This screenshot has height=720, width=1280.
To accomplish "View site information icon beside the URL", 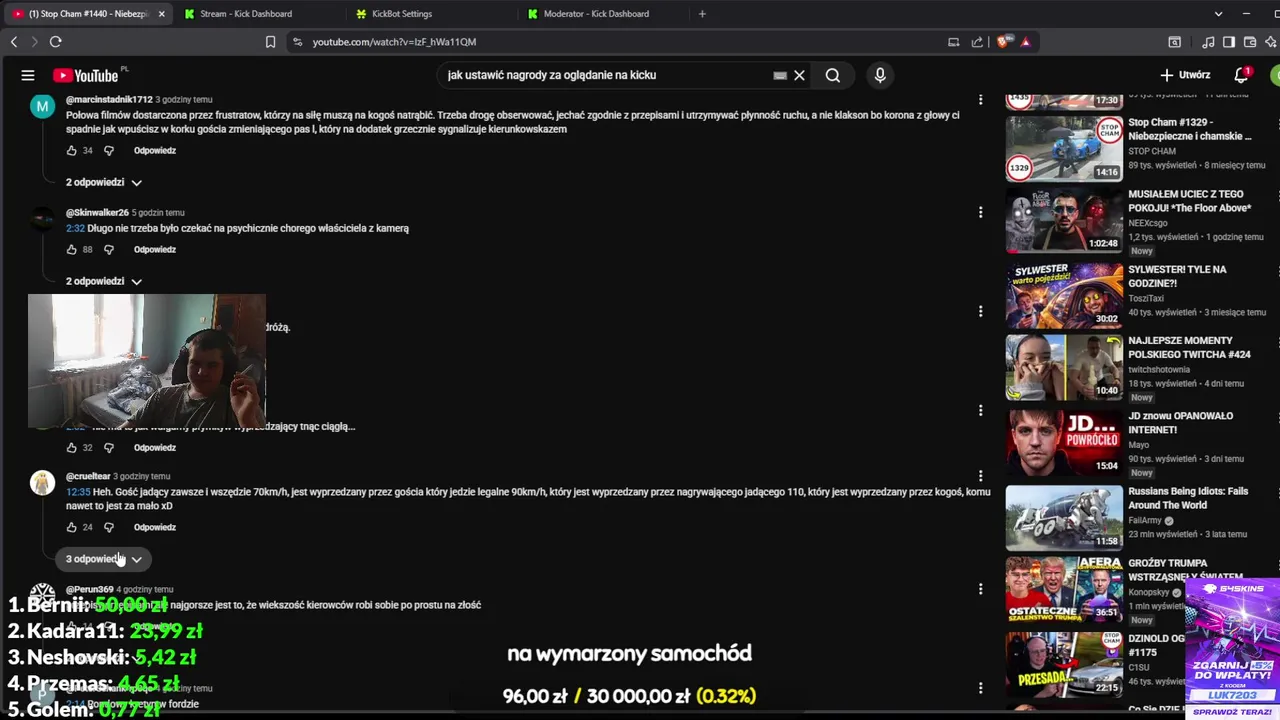I will pyautogui.click(x=297, y=42).
